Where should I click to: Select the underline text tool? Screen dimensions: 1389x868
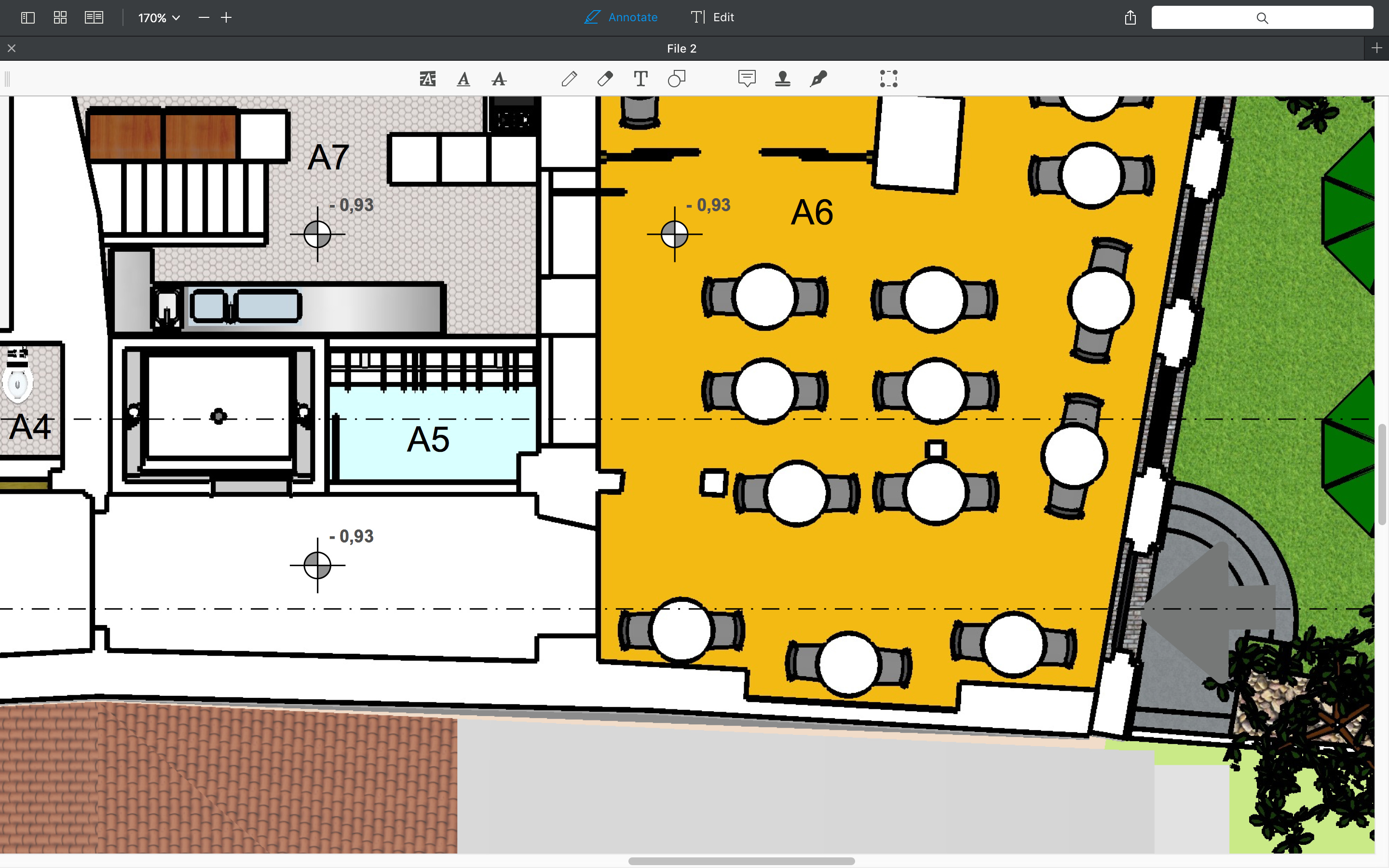click(x=463, y=79)
